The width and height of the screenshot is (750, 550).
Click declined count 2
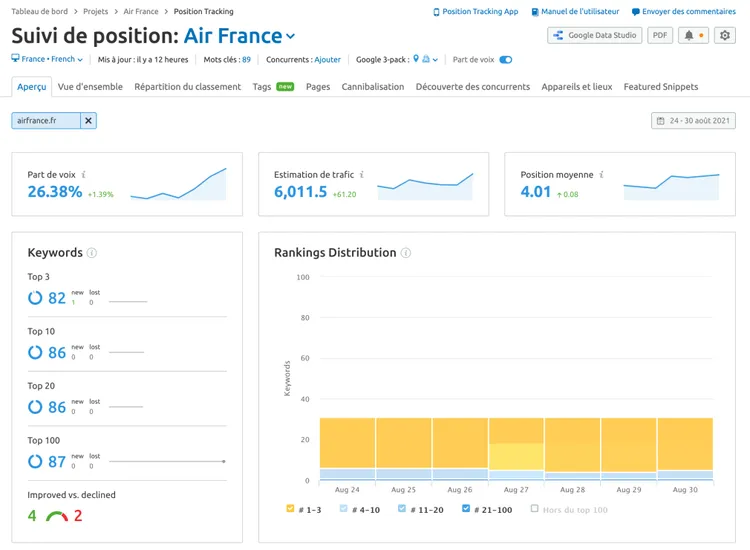78,516
